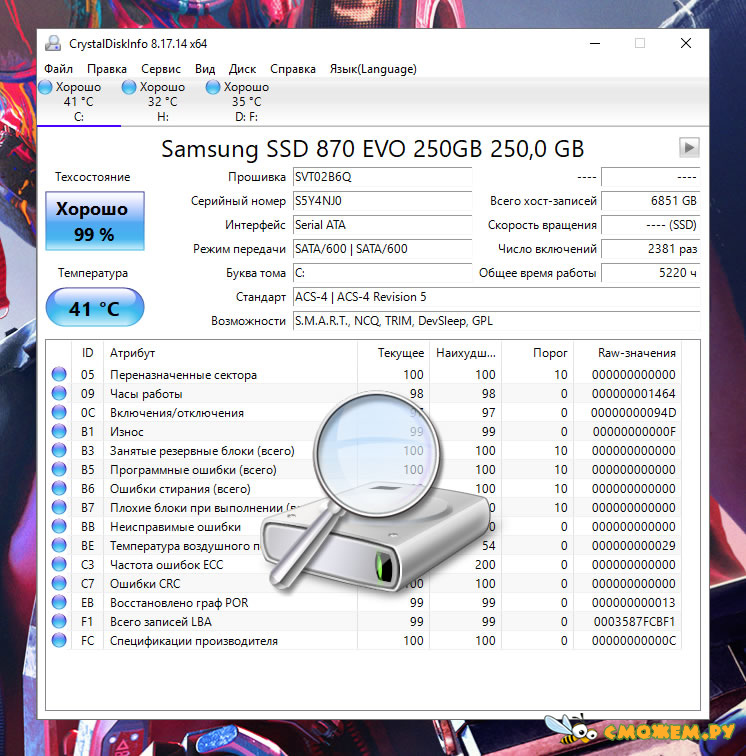Image resolution: width=746 pixels, height=756 pixels.
Task: Click the blue status orb of D: F: tab
Action: click(213, 87)
